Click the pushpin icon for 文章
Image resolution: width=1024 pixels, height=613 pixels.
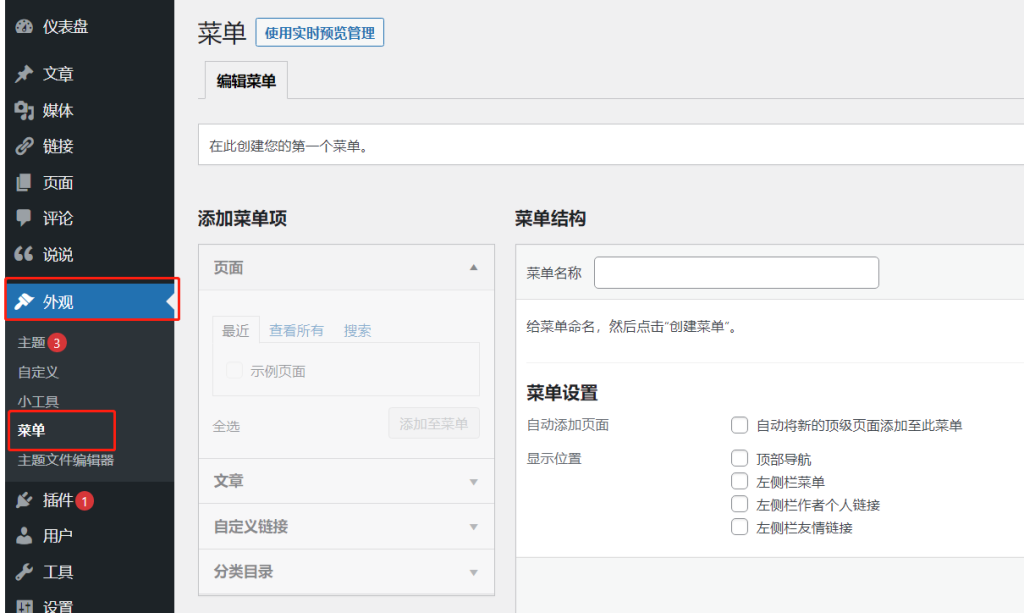(25, 75)
